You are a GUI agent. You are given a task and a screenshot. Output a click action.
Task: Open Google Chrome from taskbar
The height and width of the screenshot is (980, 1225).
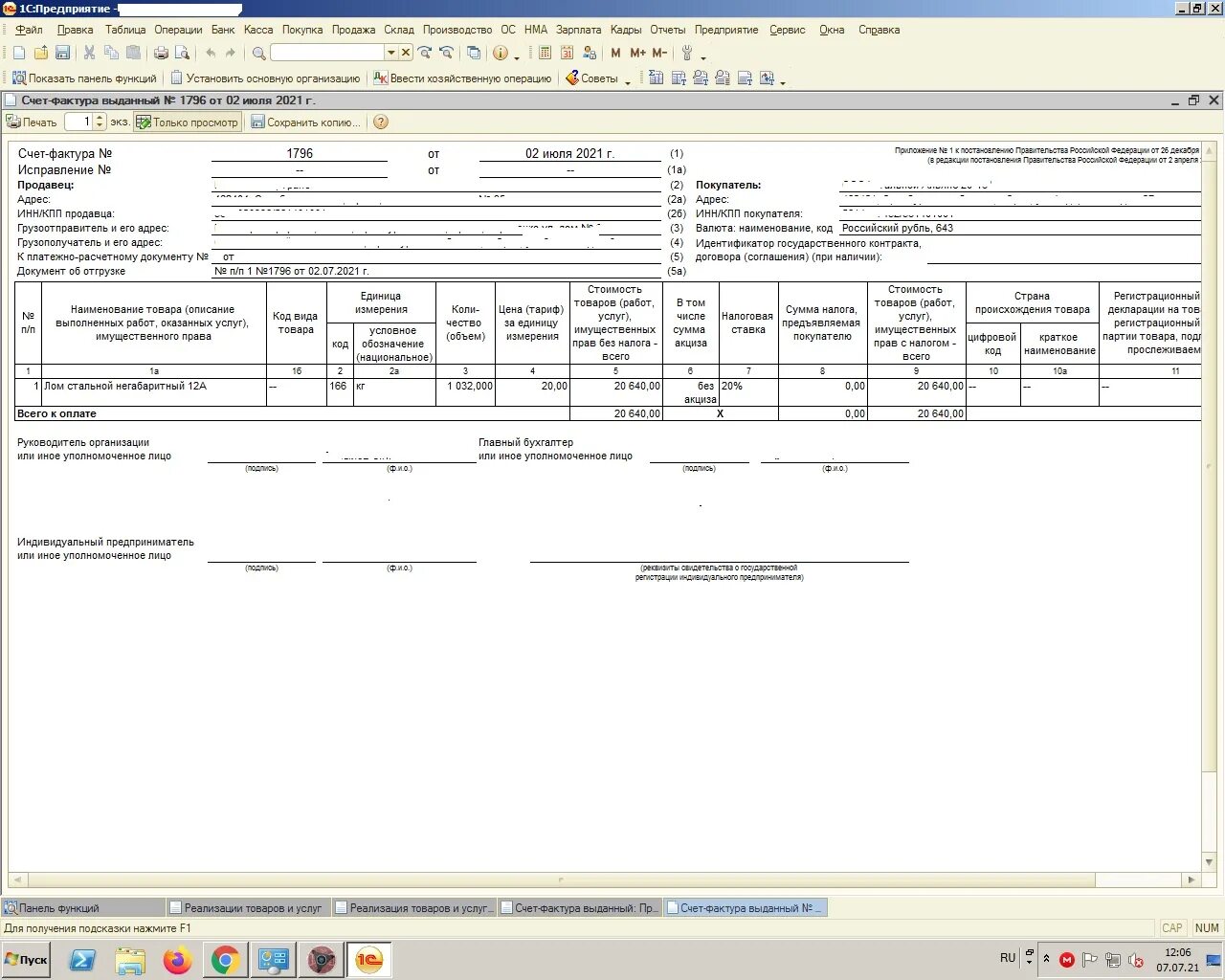pos(226,960)
